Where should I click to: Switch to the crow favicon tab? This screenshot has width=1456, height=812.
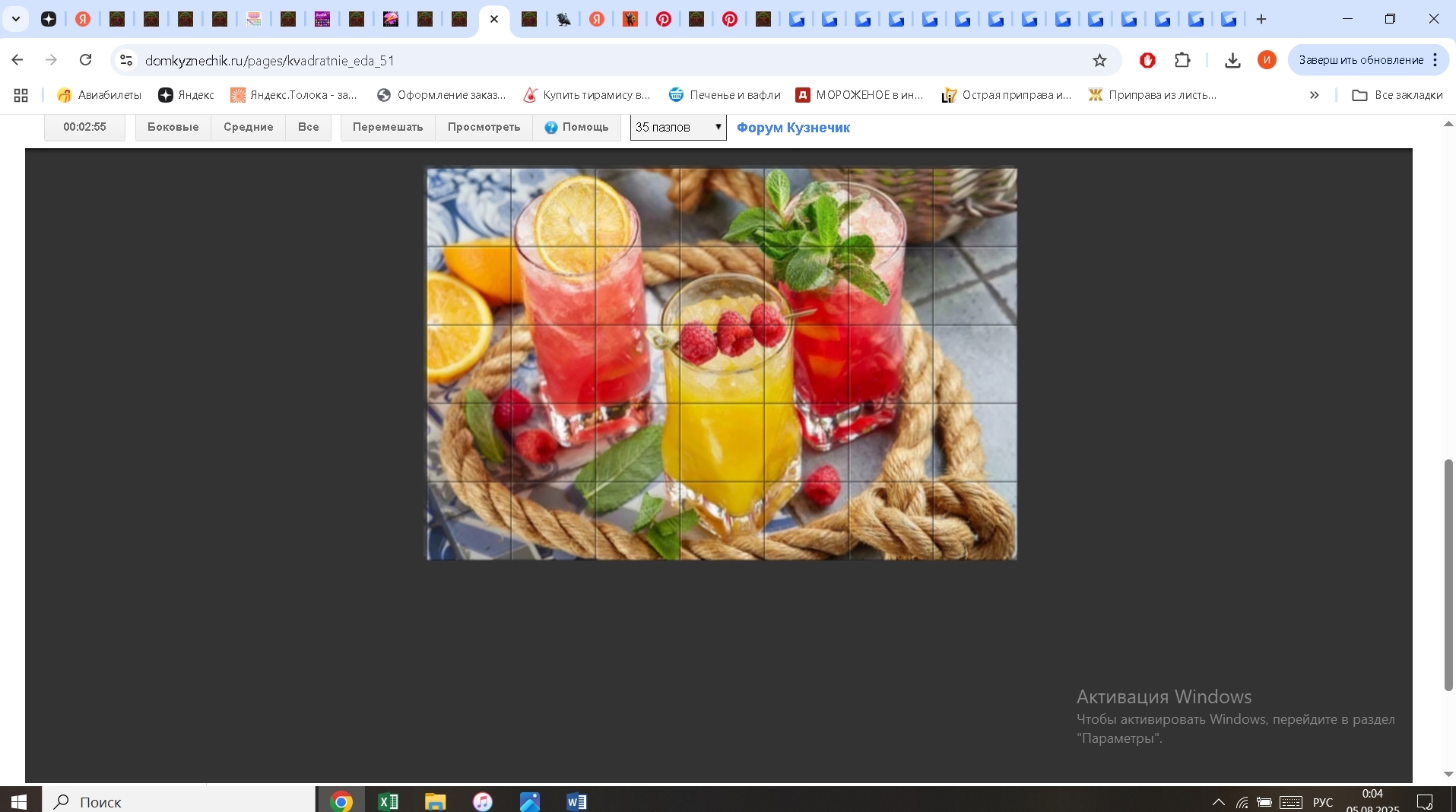coord(563,19)
